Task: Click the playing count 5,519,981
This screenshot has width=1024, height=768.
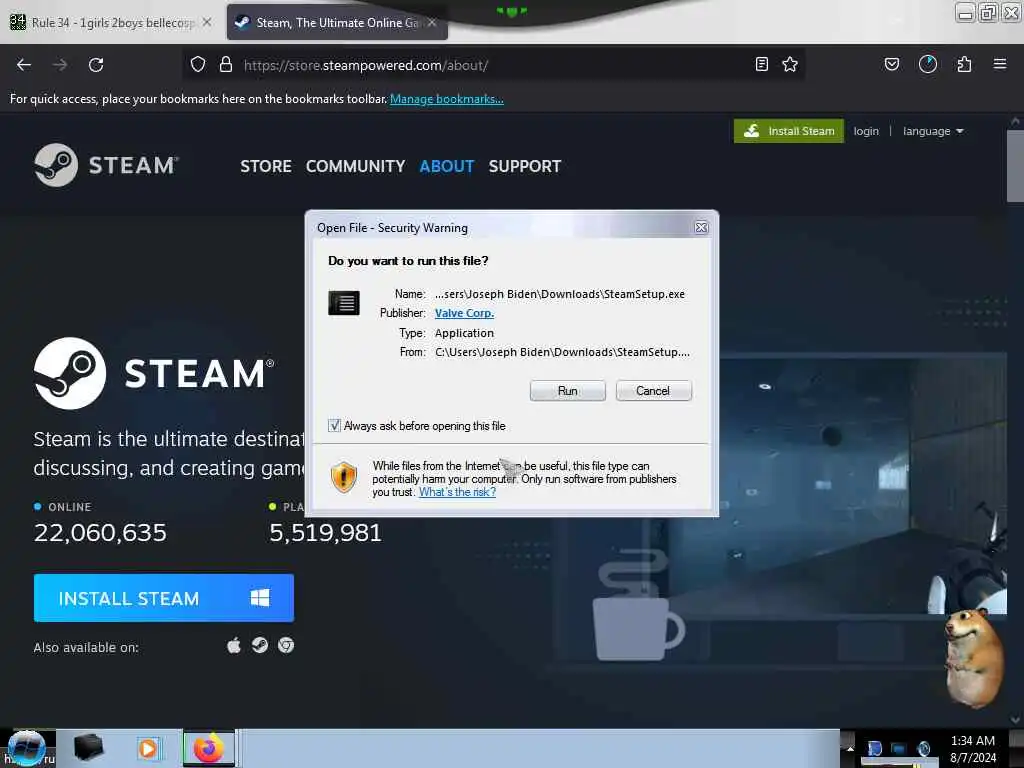Action: click(x=325, y=533)
